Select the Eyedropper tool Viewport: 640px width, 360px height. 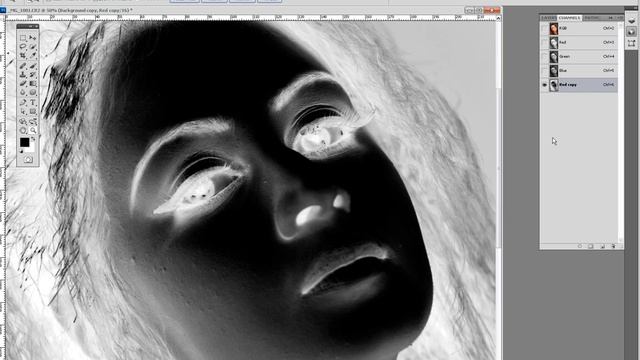[x=33, y=56]
